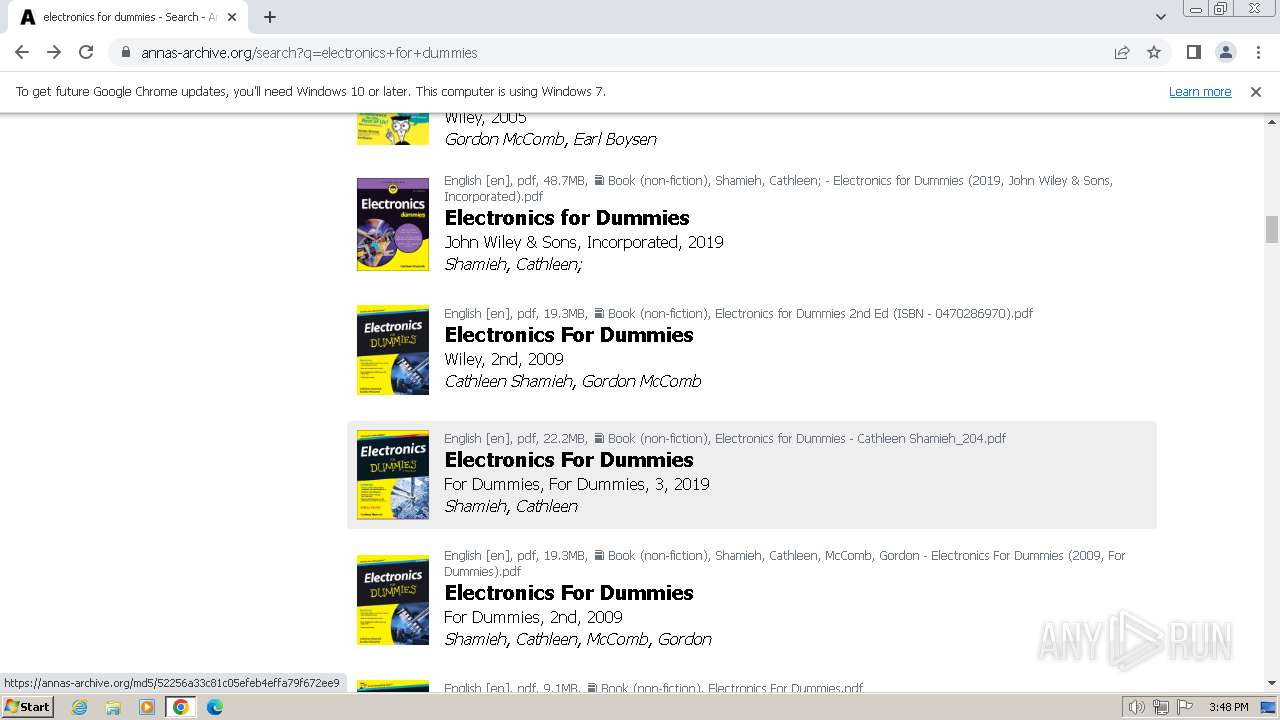This screenshot has height=720, width=1280.
Task: Click the scrollbar up arrow
Action: (x=1272, y=122)
